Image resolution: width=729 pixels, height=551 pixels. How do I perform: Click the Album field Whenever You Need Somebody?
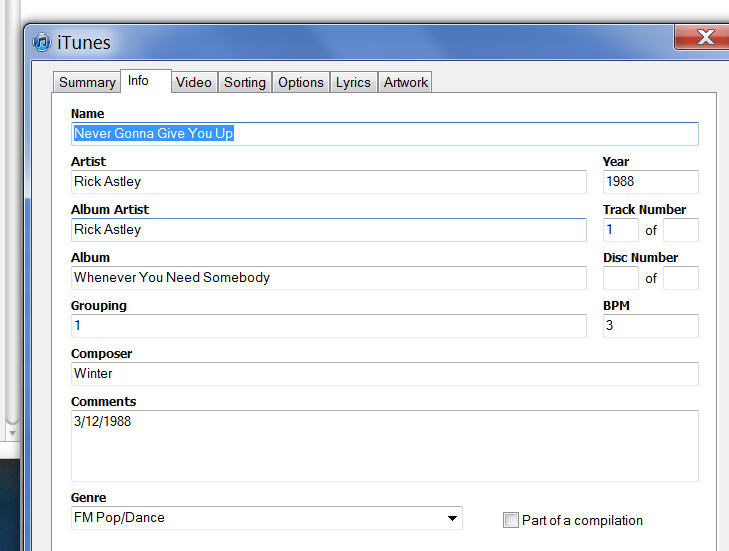point(329,278)
